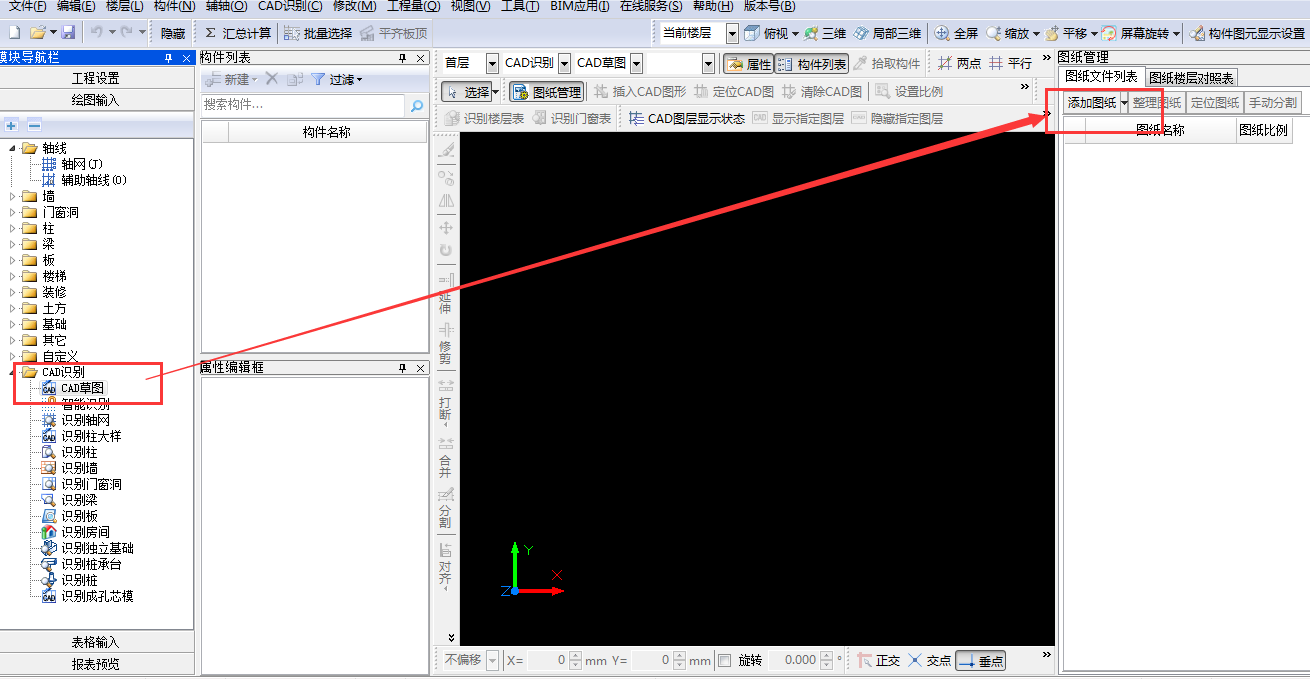
Task: Open 不偏移 offset dropdown
Action: click(491, 660)
